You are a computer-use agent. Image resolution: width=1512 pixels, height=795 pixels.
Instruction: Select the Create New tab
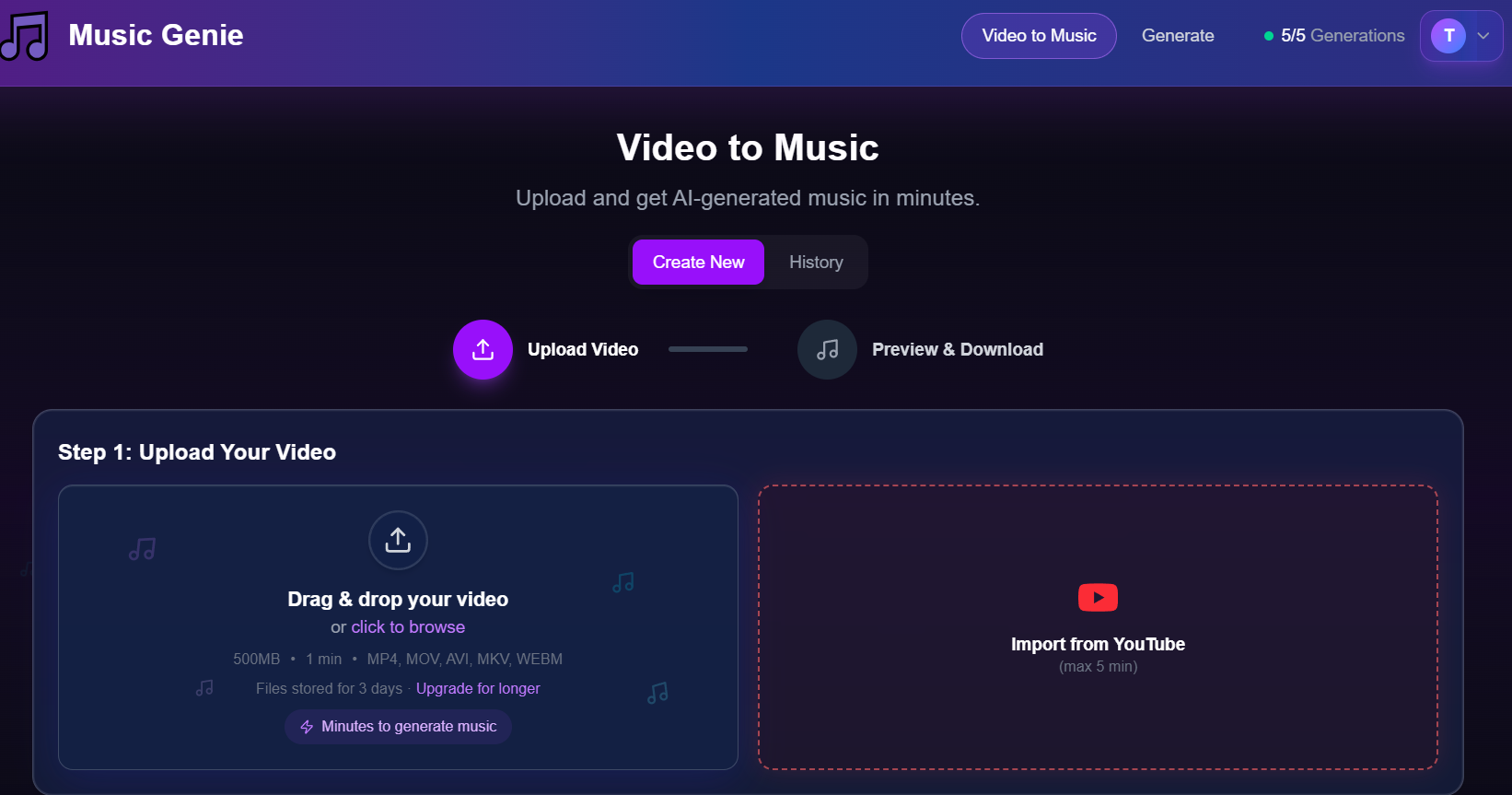tap(698, 263)
